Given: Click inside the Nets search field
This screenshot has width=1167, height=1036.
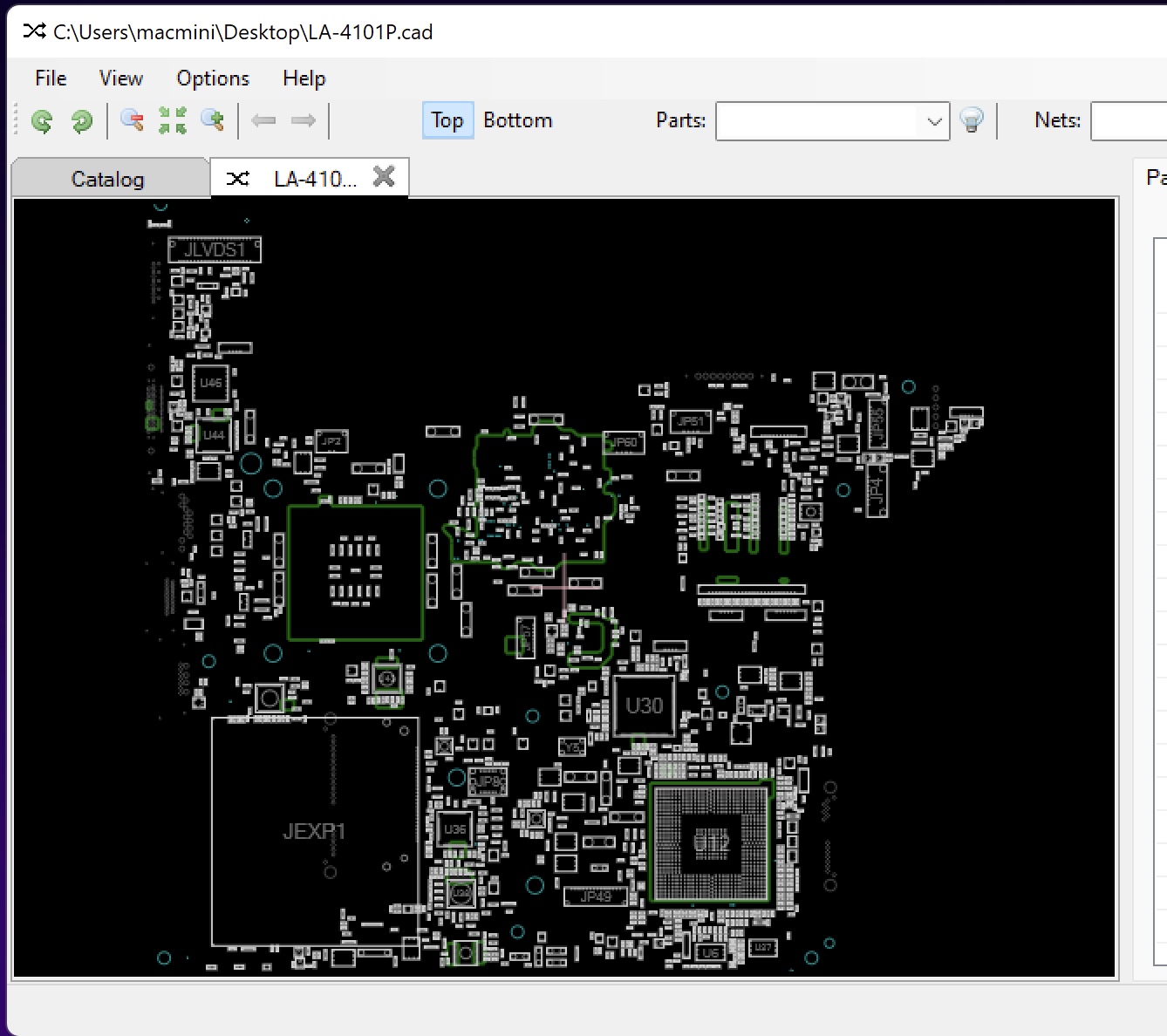Looking at the screenshot, I should tap(1129, 121).
